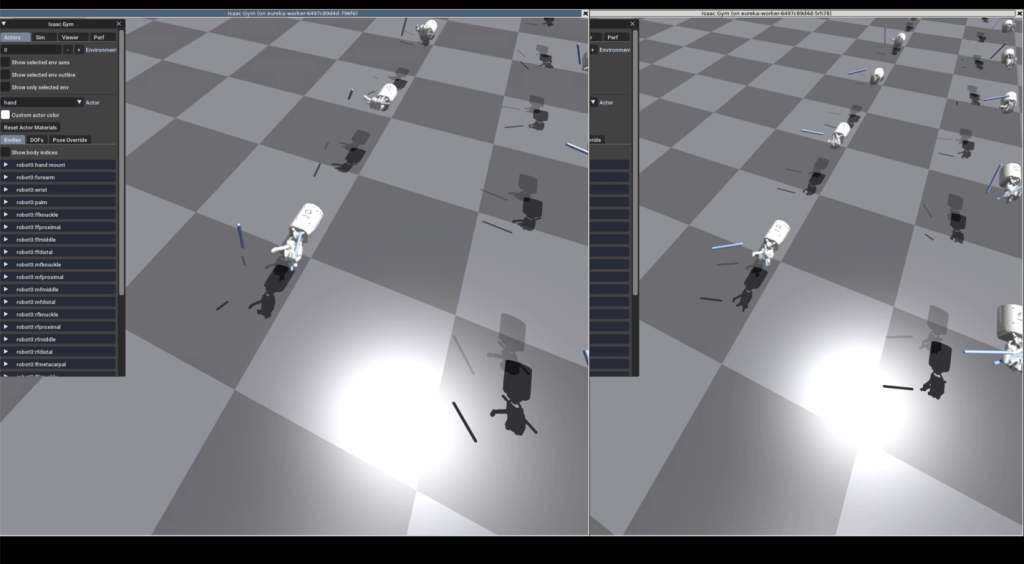Toggle Show only selected env
1024x564 pixels.
(5, 87)
